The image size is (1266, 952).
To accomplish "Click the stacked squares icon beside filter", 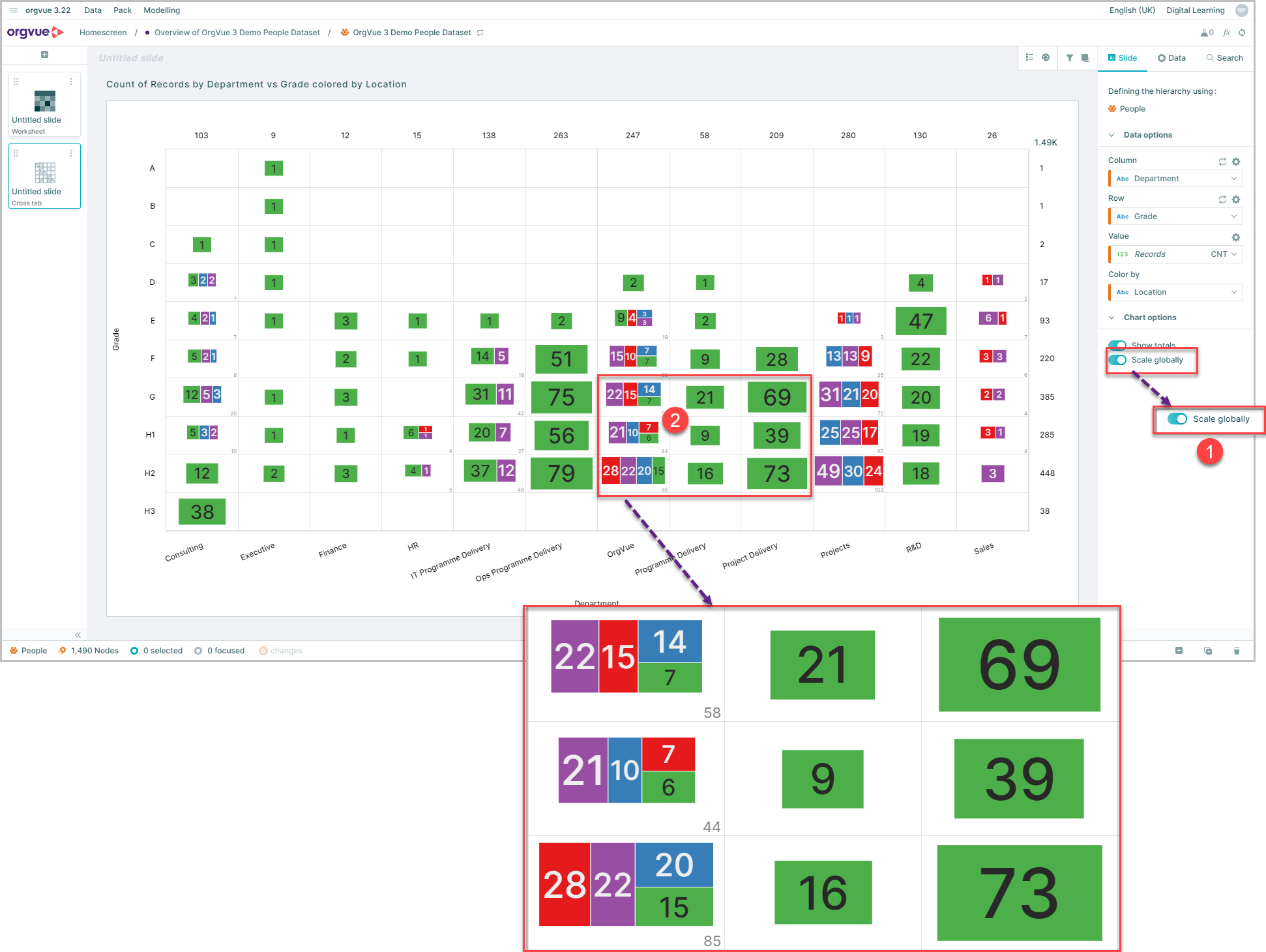I will pos(1085,58).
